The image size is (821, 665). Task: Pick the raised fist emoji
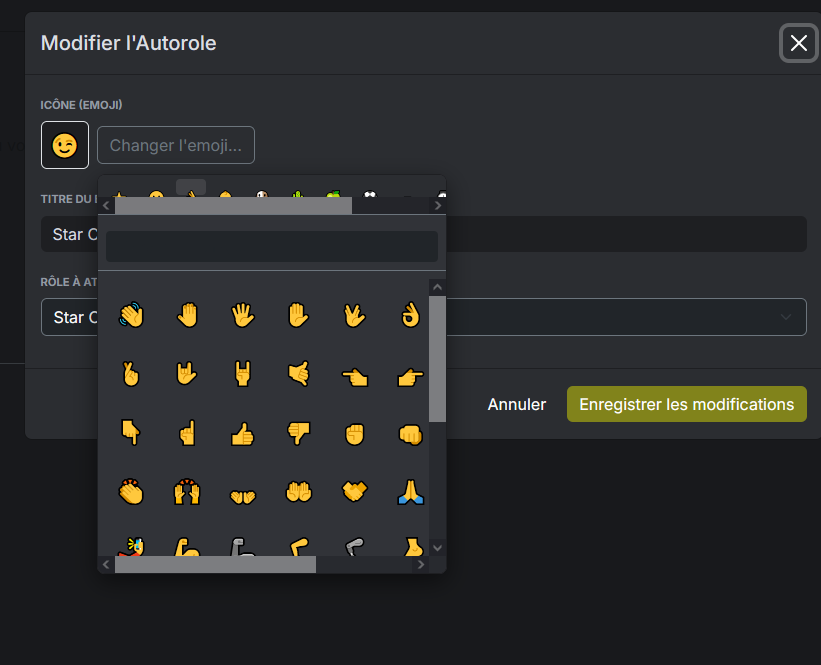[x=354, y=434]
